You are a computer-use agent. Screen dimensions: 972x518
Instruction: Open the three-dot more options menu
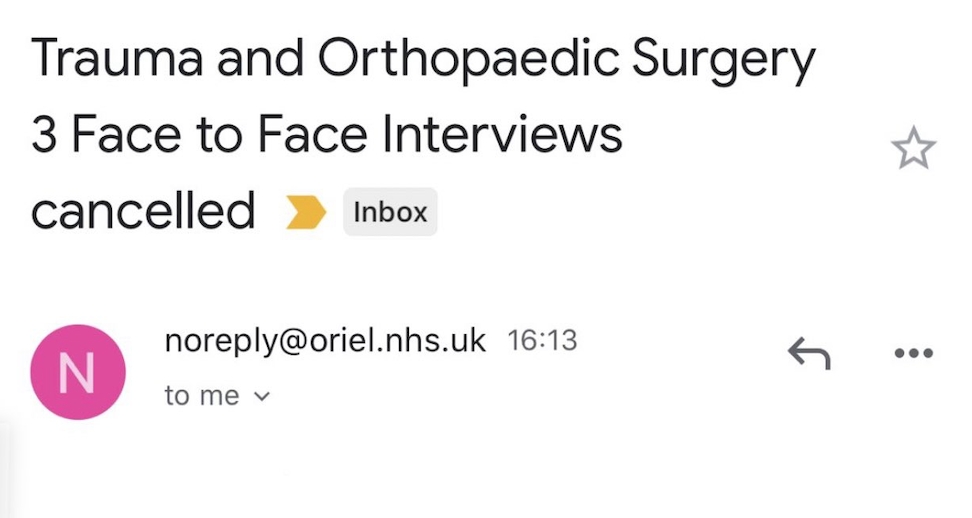tap(914, 353)
